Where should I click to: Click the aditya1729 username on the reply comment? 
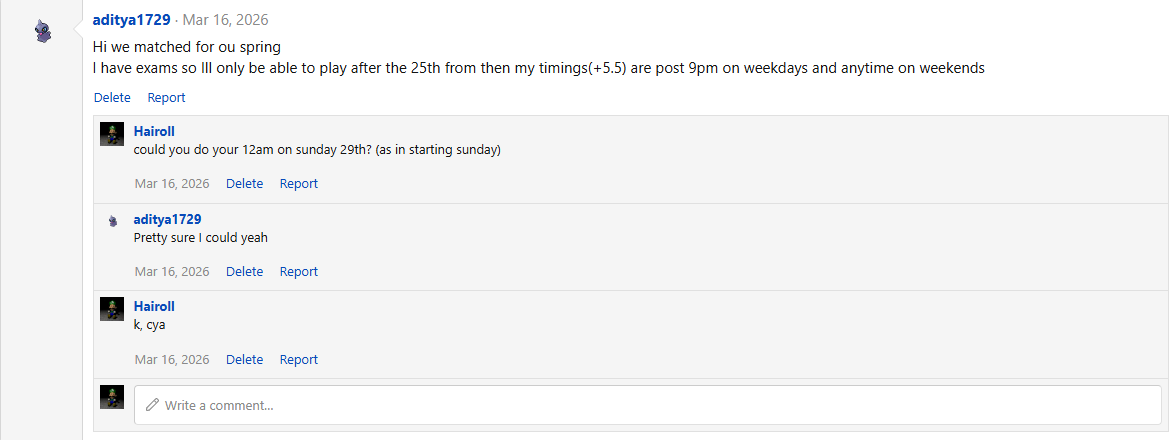pyautogui.click(x=168, y=219)
